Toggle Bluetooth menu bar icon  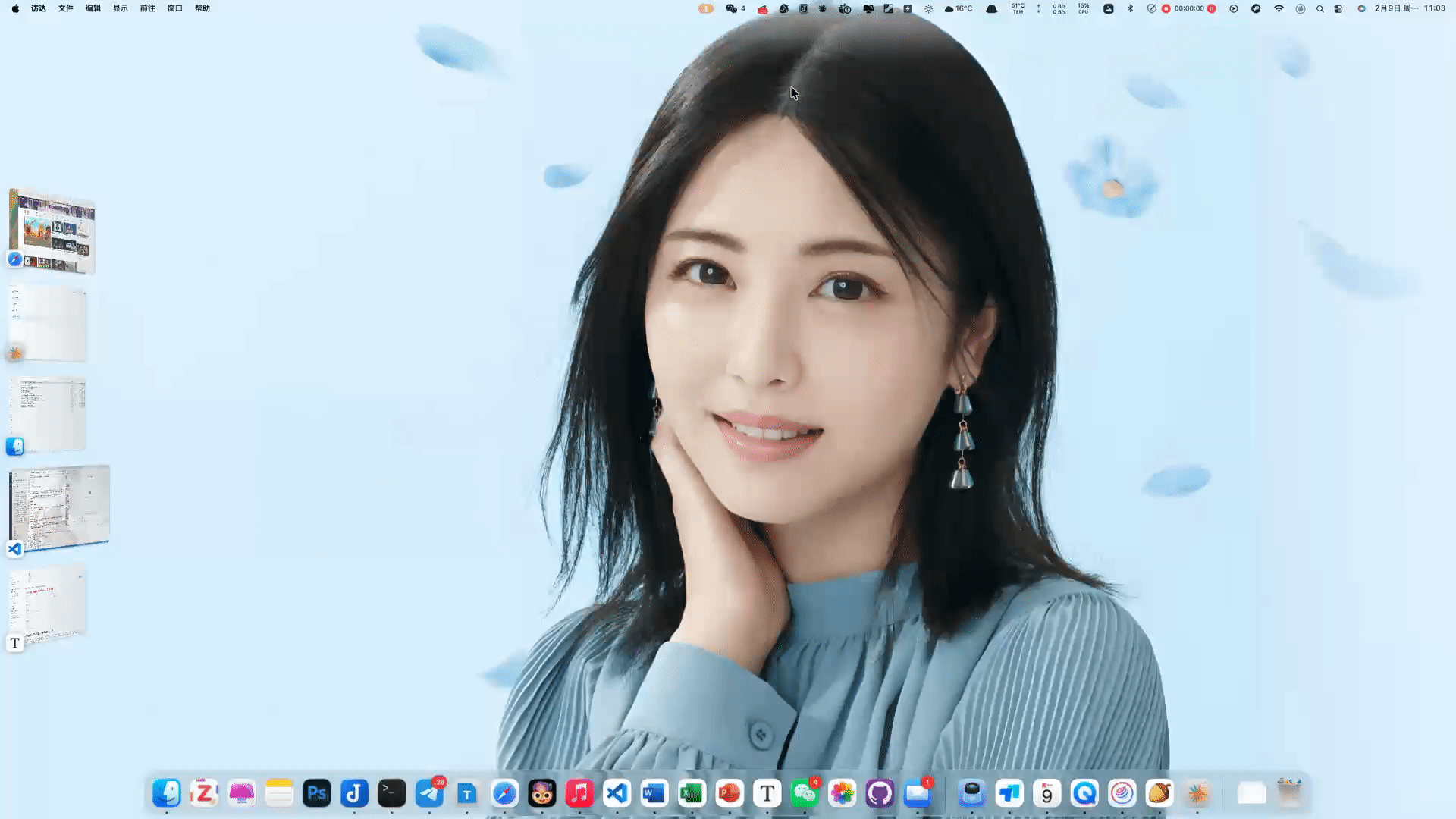1130,8
